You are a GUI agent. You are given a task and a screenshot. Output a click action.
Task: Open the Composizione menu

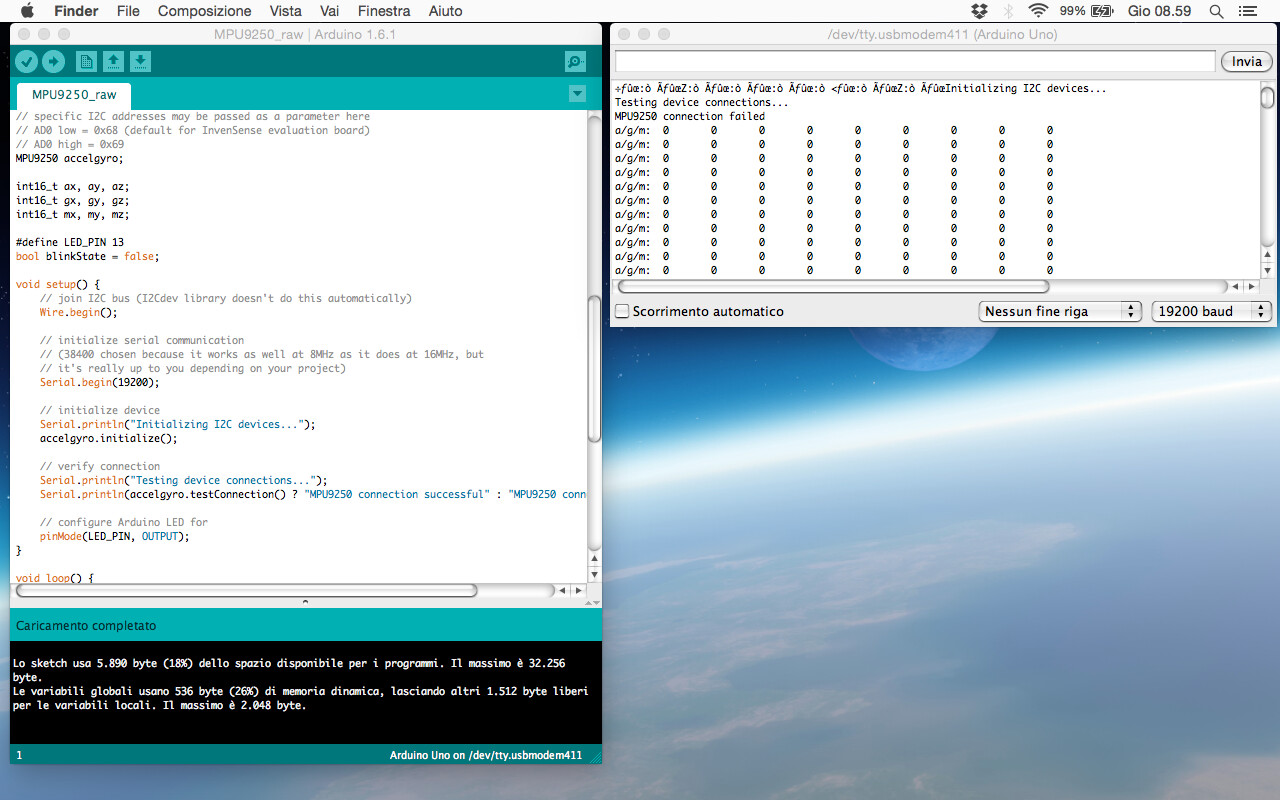click(204, 11)
